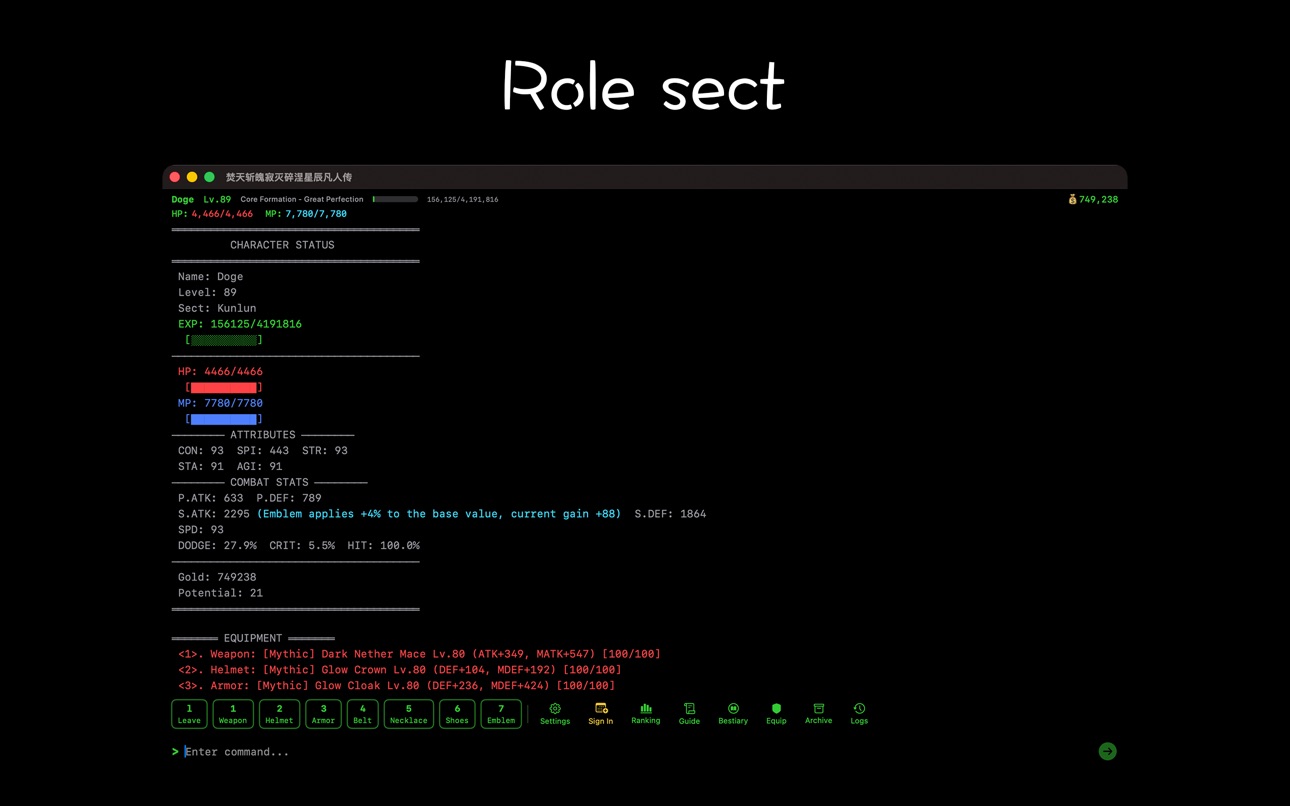Click the EXP: 156125/4191816 line

point(240,324)
